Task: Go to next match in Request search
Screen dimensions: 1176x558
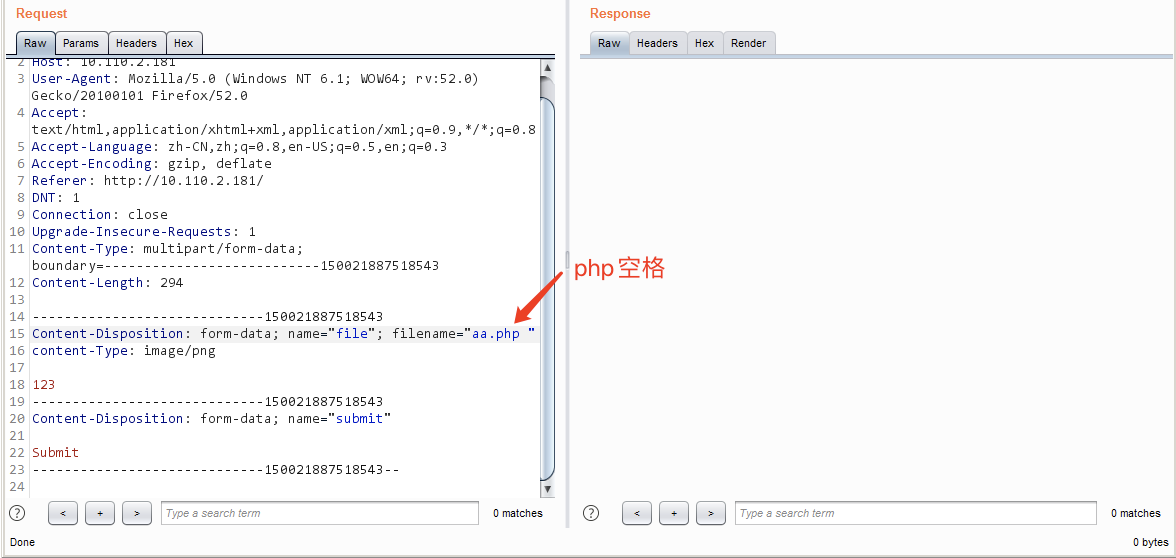Action: 136,513
